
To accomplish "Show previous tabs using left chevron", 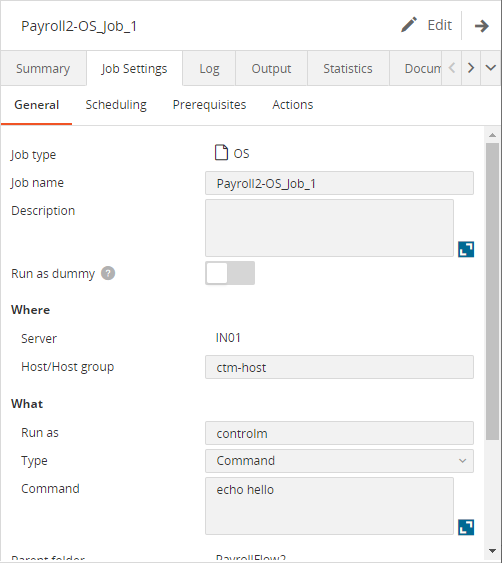I will (x=452, y=68).
